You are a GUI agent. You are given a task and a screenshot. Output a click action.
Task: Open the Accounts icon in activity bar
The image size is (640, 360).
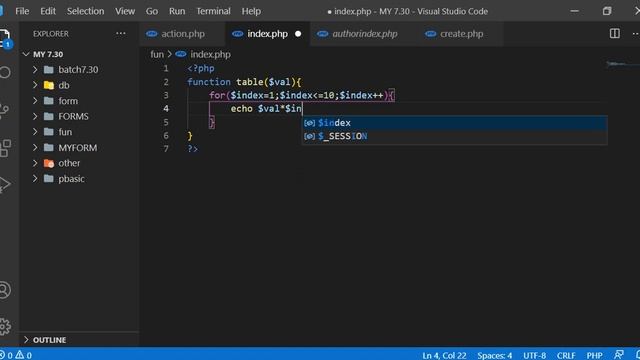pyautogui.click(x=4, y=290)
